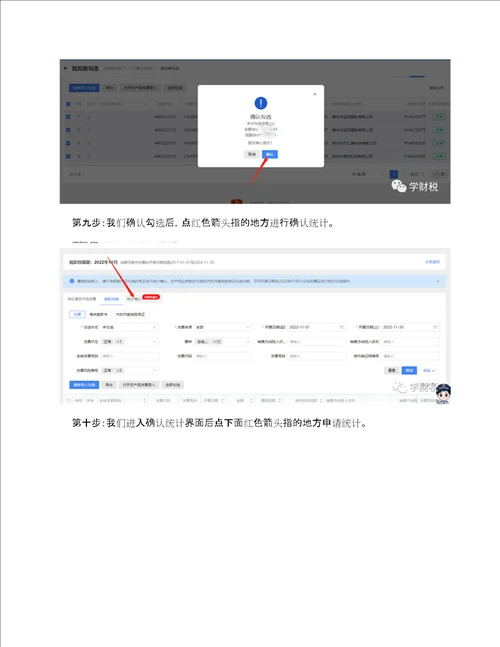The width and height of the screenshot is (500, 647).
Task: Toggle the checkbox for invoice row 4
Action: tap(68, 156)
